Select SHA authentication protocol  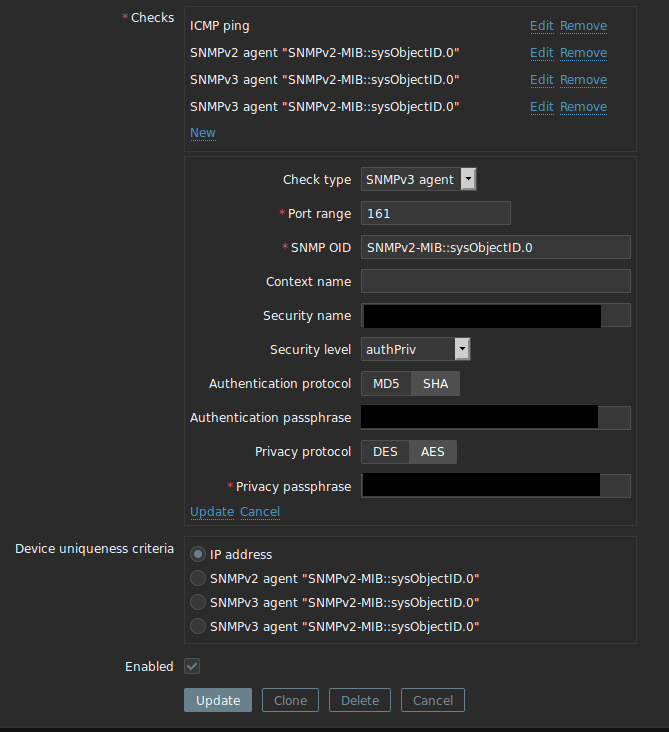click(436, 384)
